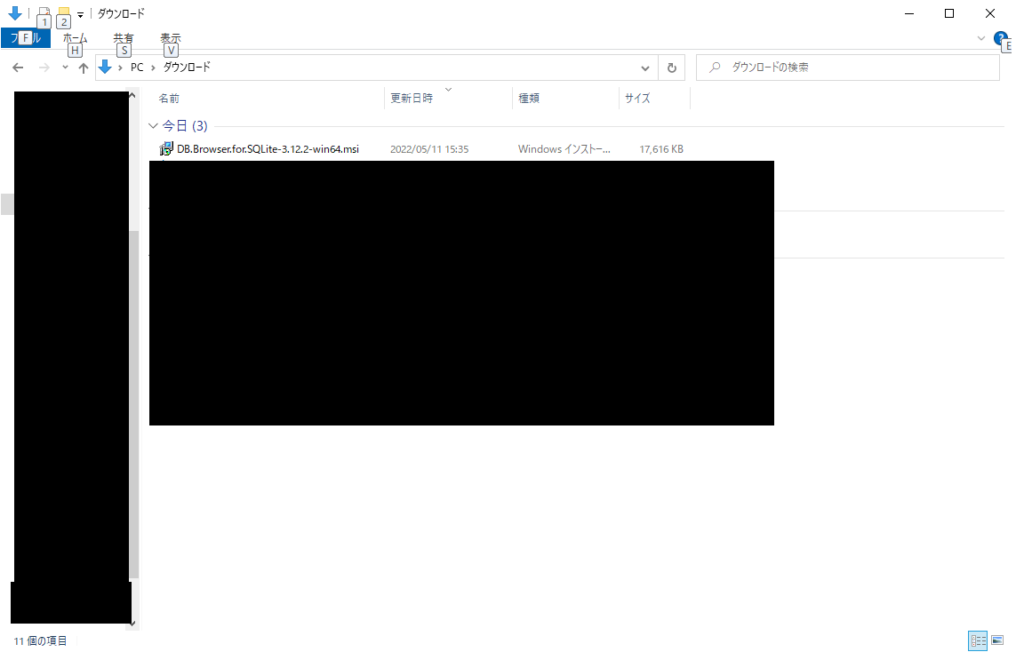The width and height of the screenshot is (1024, 652).
Task: Toggle sort order on the 更新日時 column
Action: (410, 97)
